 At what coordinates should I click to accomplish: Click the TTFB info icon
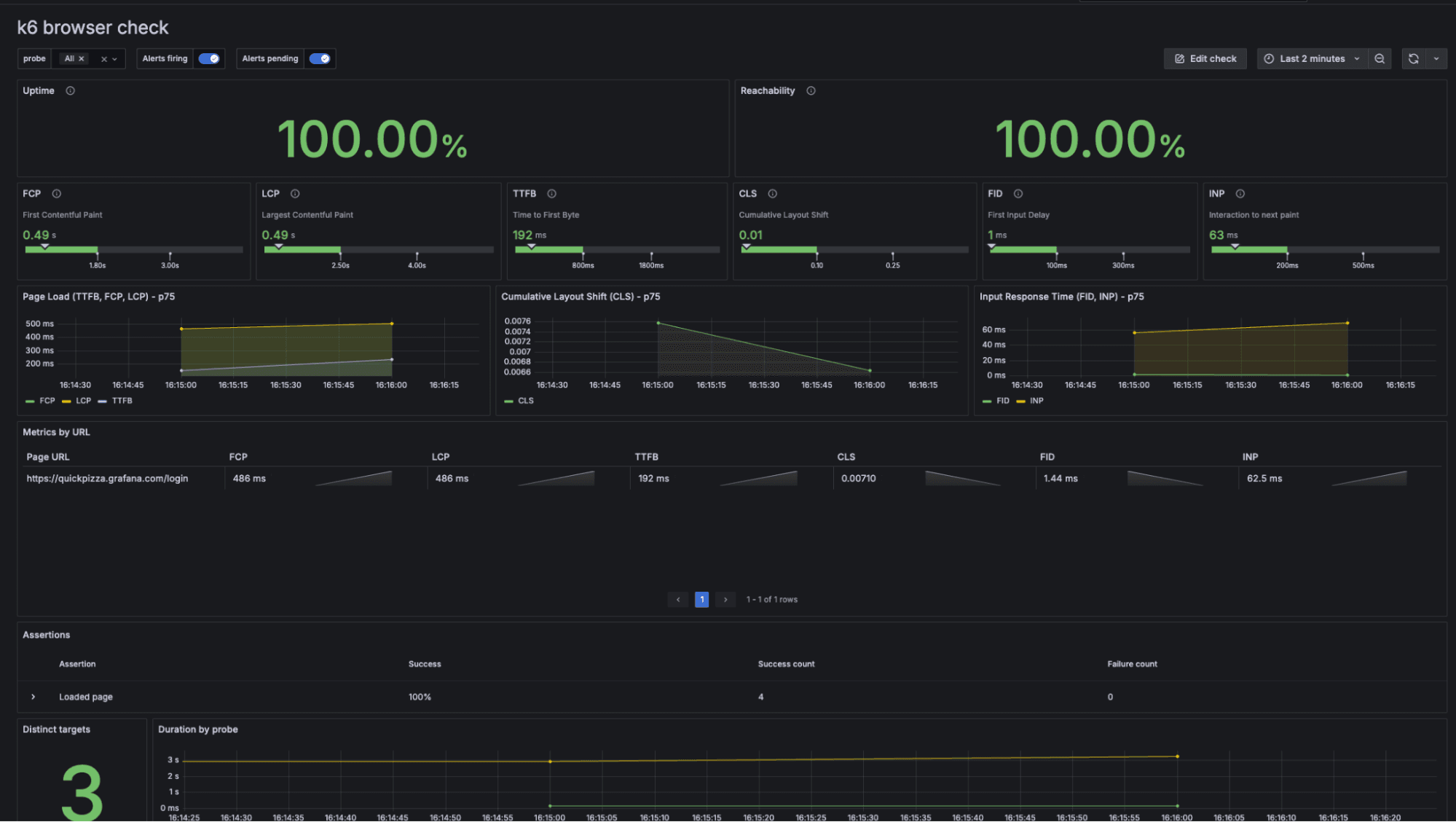552,193
